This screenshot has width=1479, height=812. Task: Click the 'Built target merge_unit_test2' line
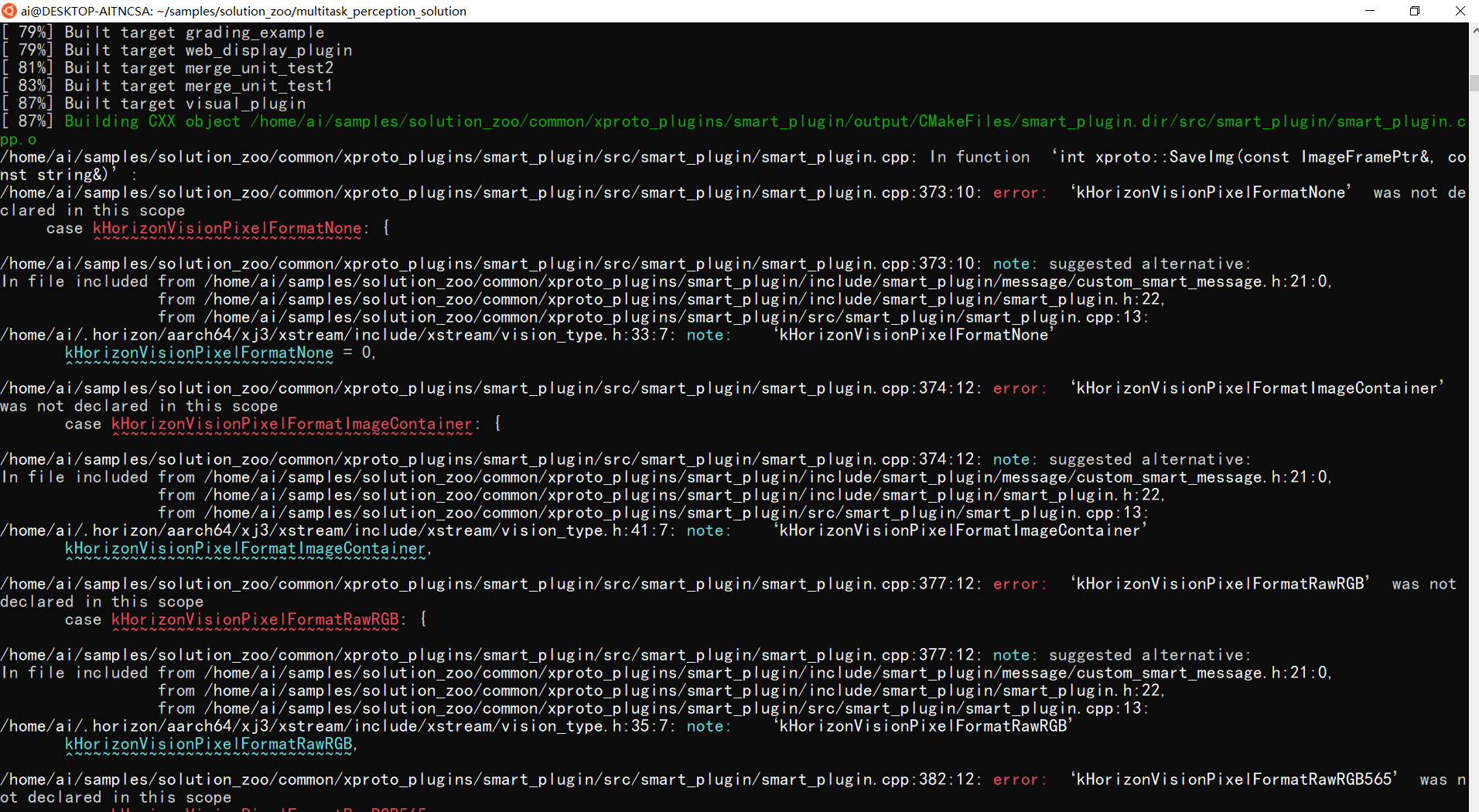pyautogui.click(x=199, y=68)
